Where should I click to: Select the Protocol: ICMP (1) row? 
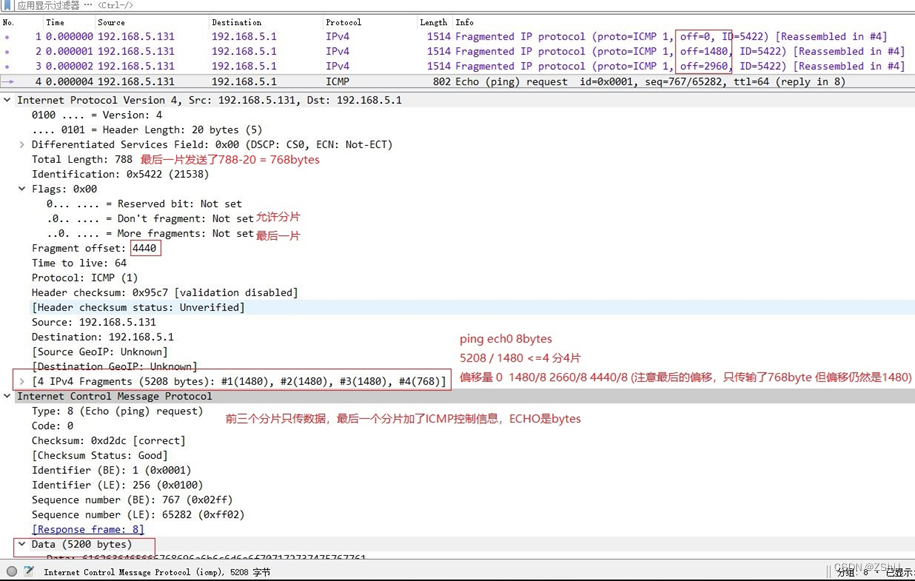[x=85, y=278]
